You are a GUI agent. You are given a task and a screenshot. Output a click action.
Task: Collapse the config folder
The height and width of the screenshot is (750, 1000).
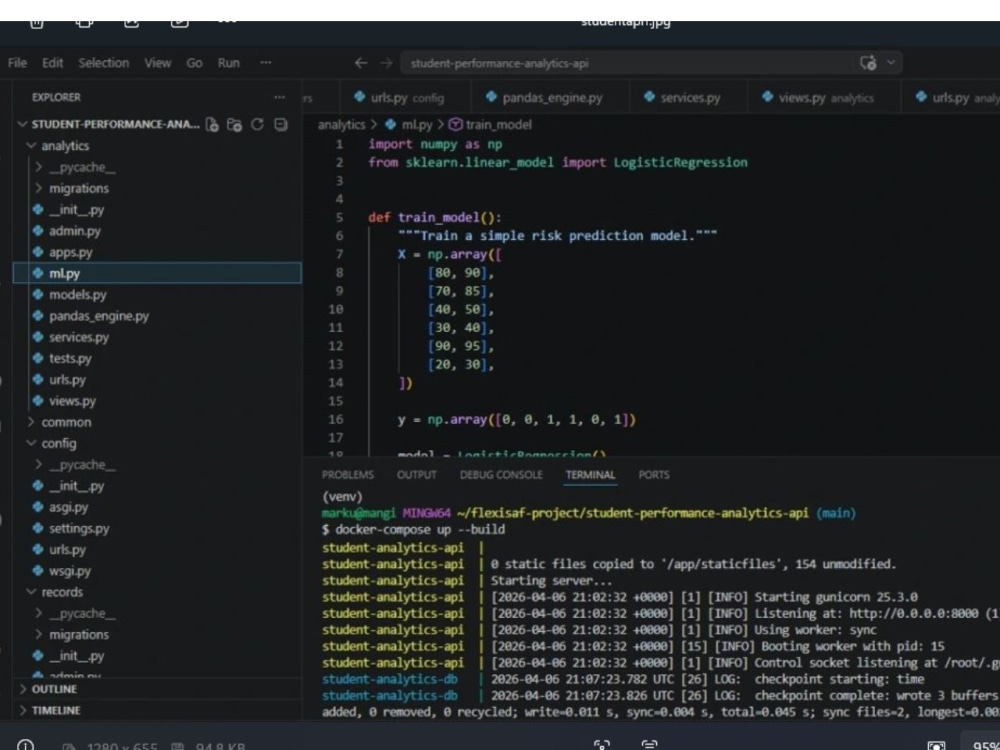[31, 443]
